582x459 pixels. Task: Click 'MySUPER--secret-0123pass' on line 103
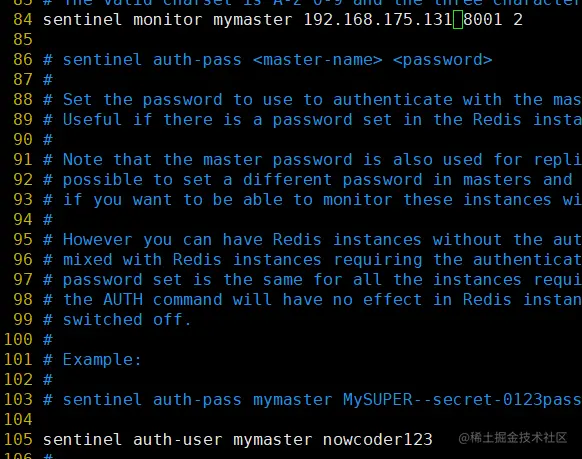coord(462,400)
